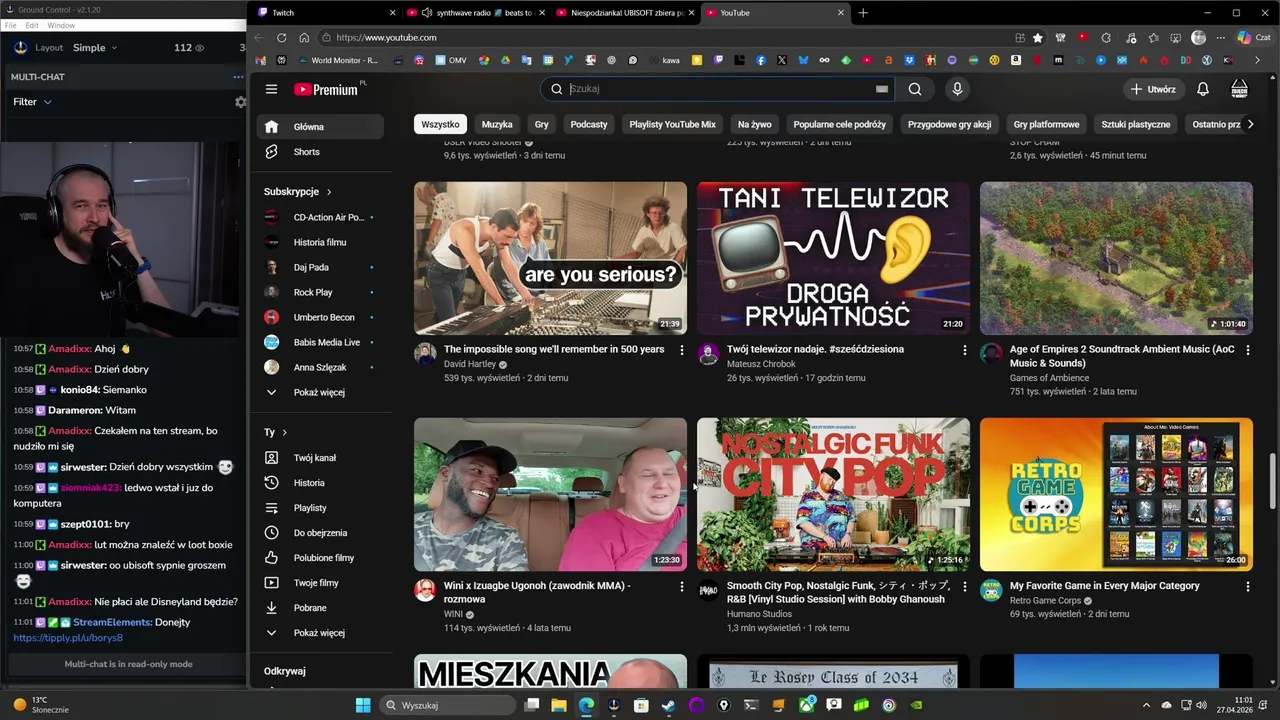
Task: Open Twój kanał in sidebar
Action: click(x=318, y=458)
